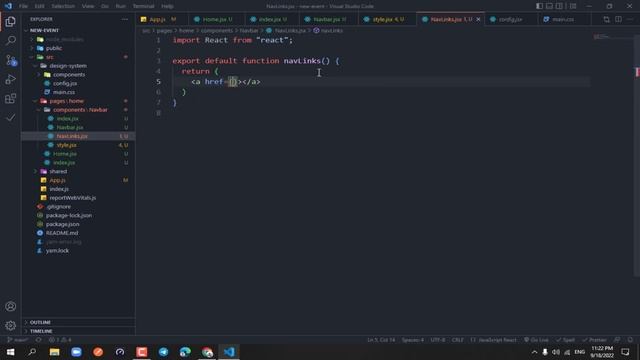Open the feedback icon in status bar
Image resolution: width=640 pixels, height=360 pixels.
click(617, 340)
